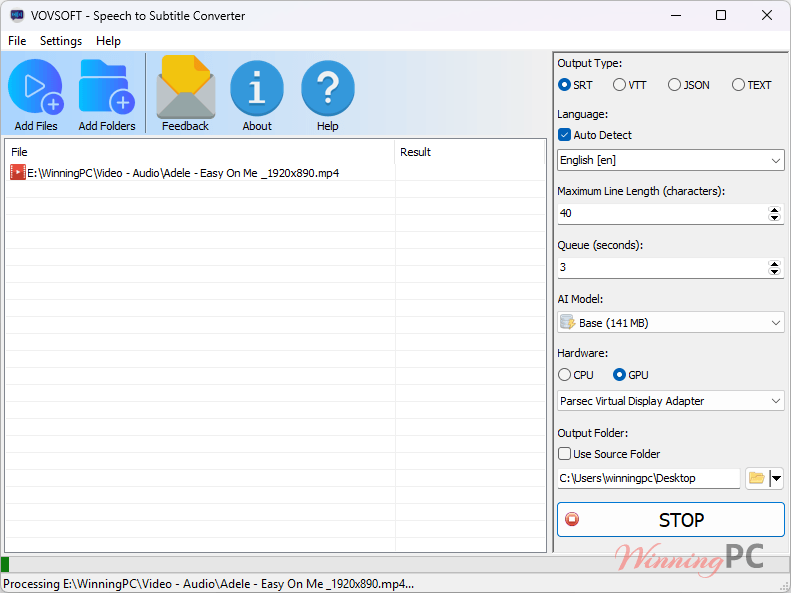Viewport: 791px width, 593px height.
Task: Click the AI model database icon
Action: (x=568, y=322)
